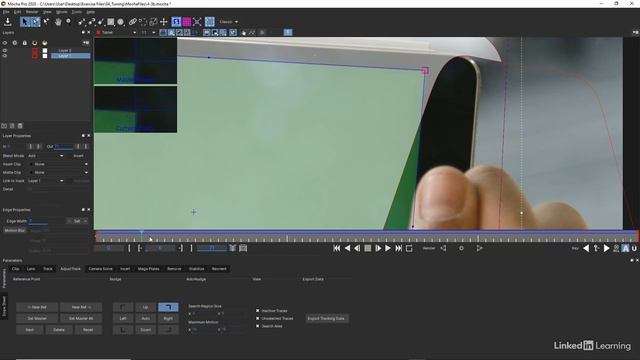Open the View menu
640x360 pixels.
(47, 12)
